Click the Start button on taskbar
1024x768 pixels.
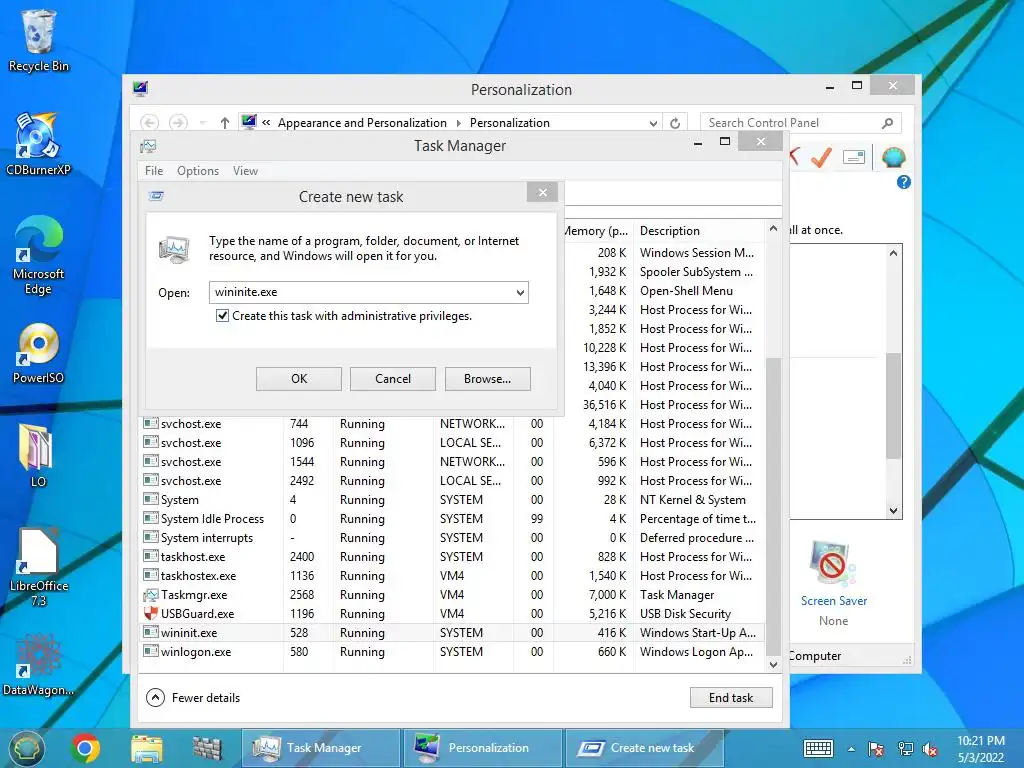point(25,748)
